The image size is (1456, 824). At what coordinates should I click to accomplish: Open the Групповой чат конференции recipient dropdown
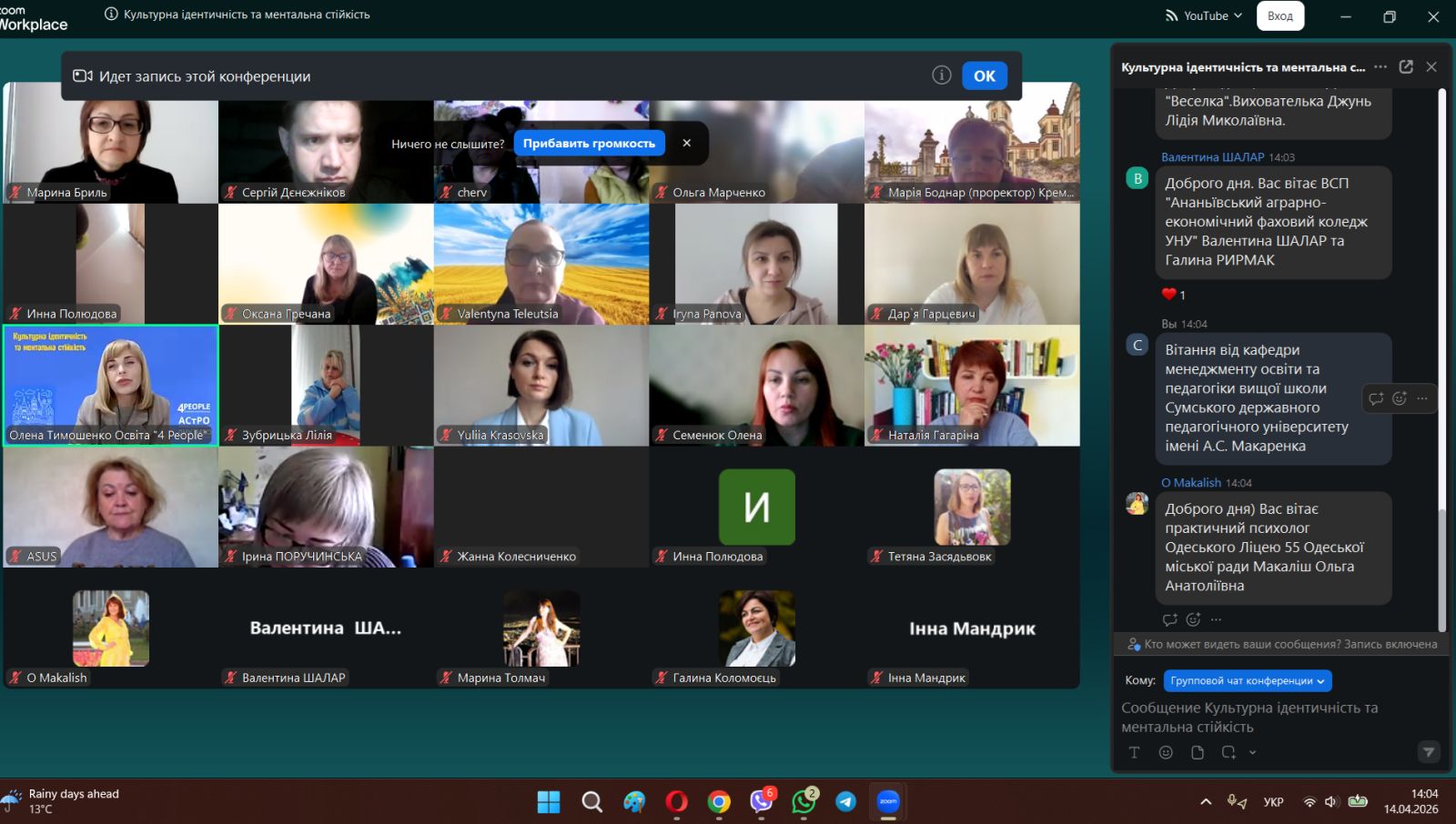click(x=1248, y=680)
